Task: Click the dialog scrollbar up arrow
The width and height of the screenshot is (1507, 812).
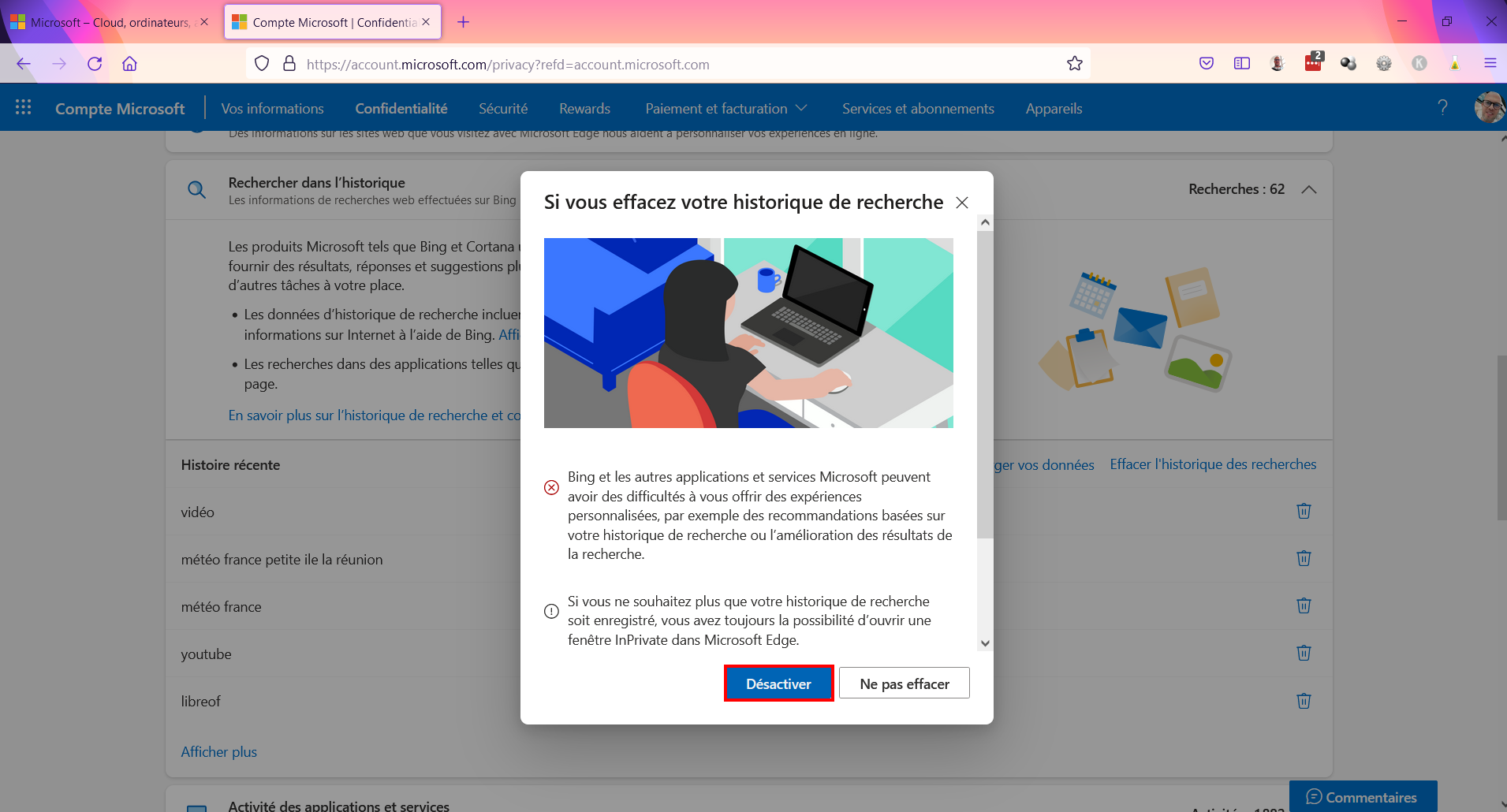Action: pyautogui.click(x=985, y=222)
